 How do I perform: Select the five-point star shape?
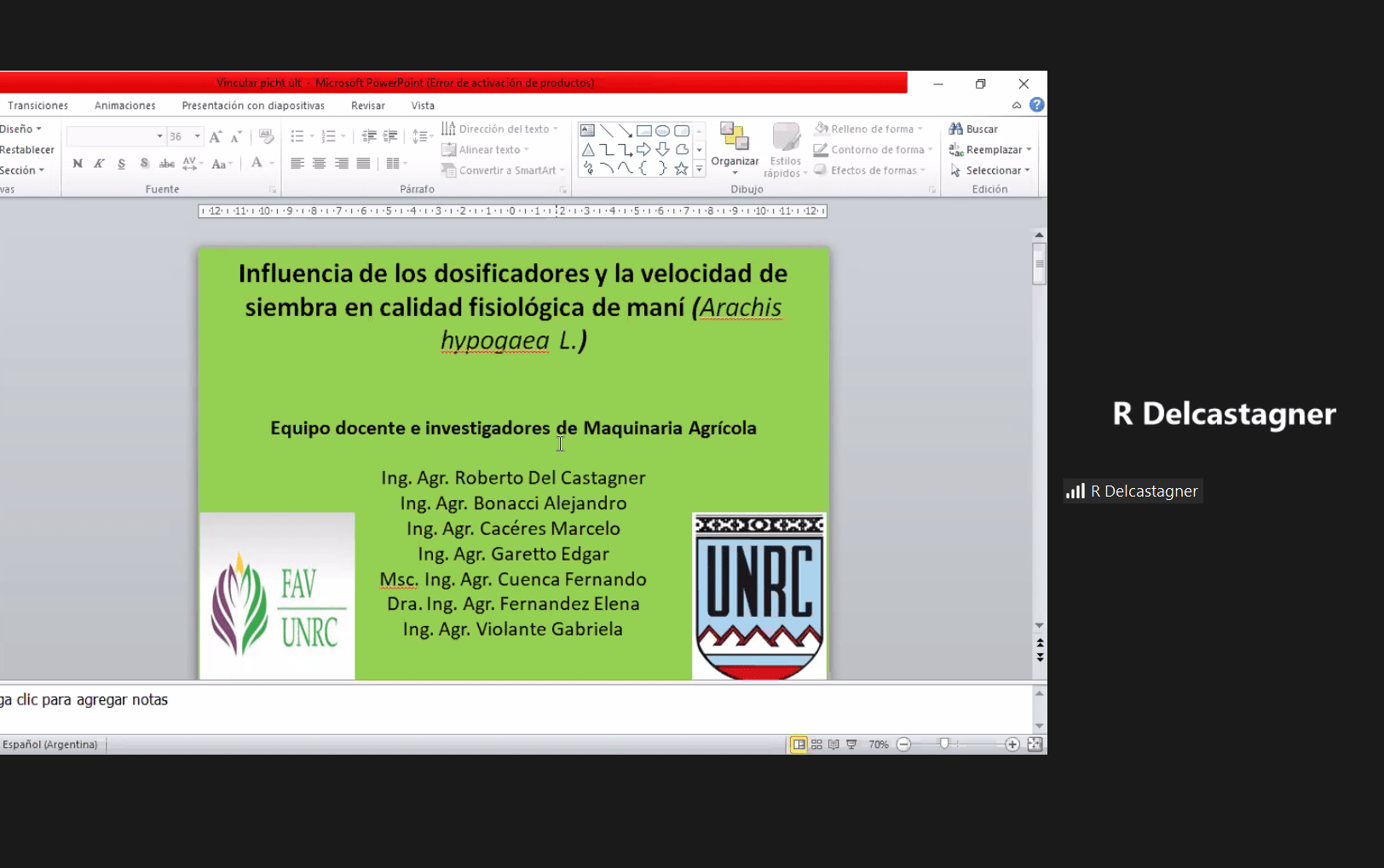681,169
